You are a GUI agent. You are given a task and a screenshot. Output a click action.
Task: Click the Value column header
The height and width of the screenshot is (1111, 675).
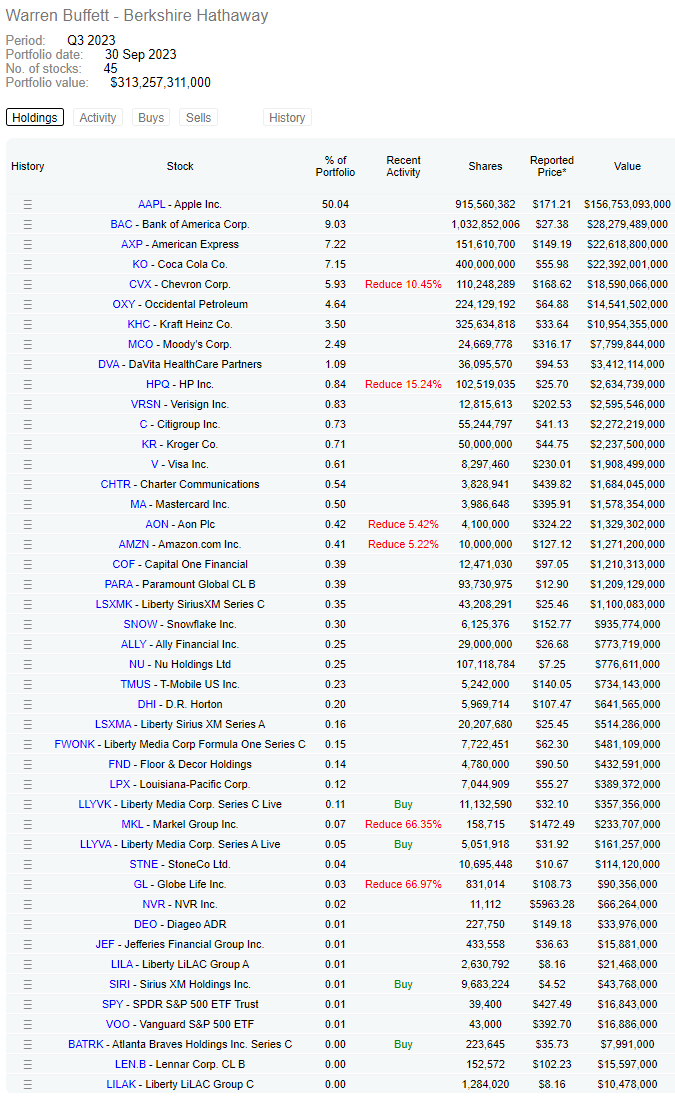628,167
